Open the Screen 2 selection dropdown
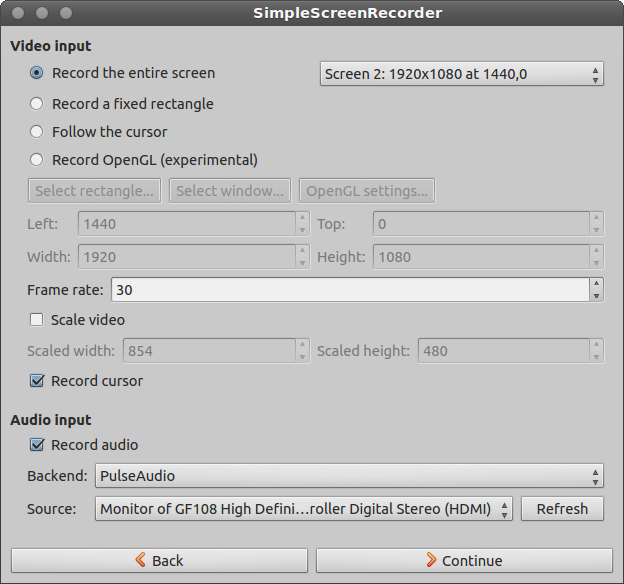Image resolution: width=624 pixels, height=584 pixels. tap(461, 74)
